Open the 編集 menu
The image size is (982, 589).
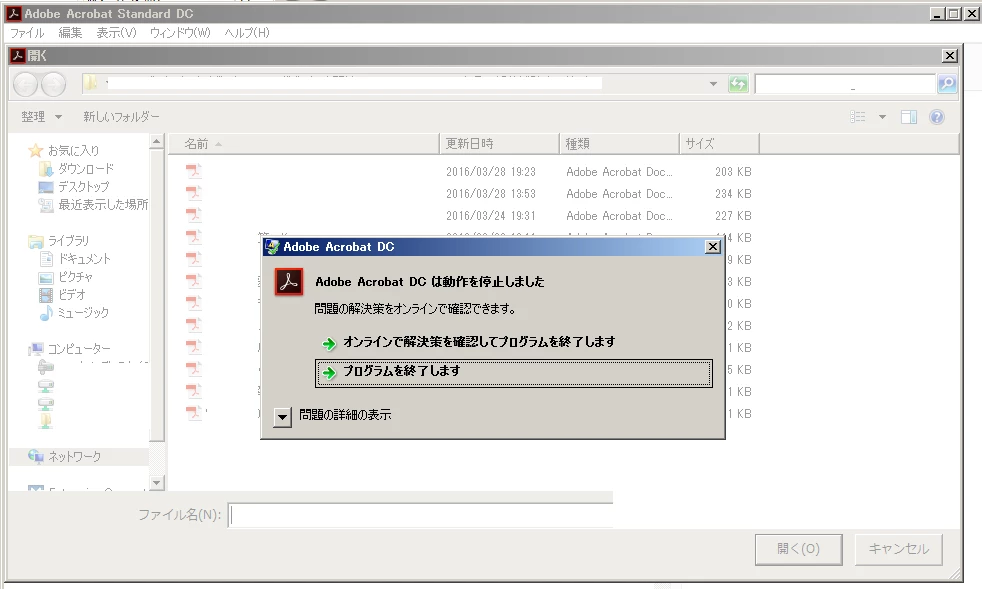(70, 33)
